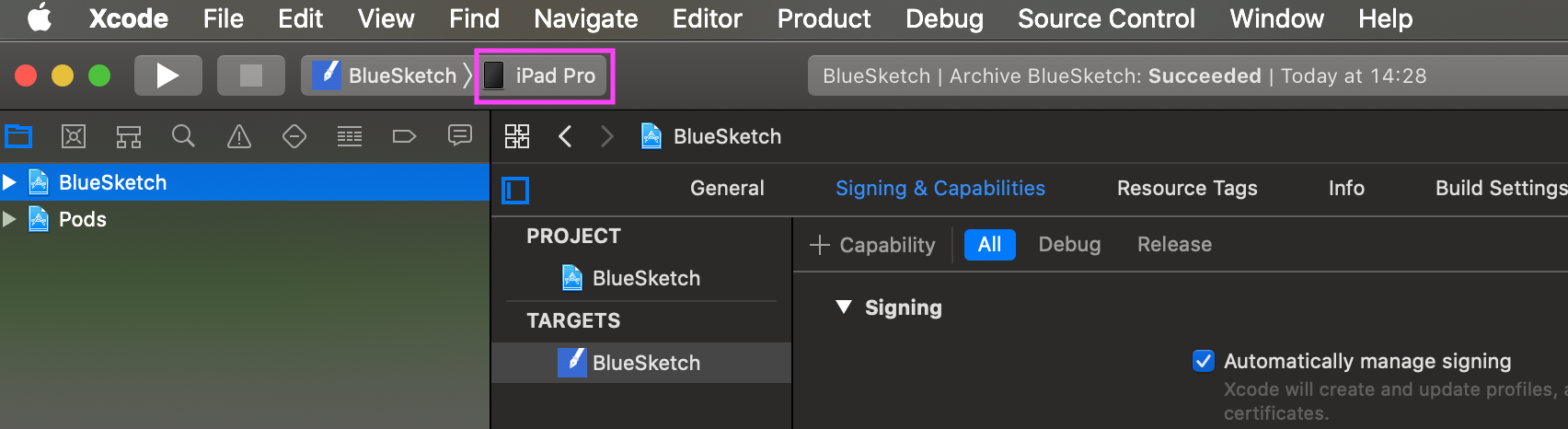Click the add Capability button
Viewport: 1568px width, 429px height.
pyautogui.click(x=872, y=245)
